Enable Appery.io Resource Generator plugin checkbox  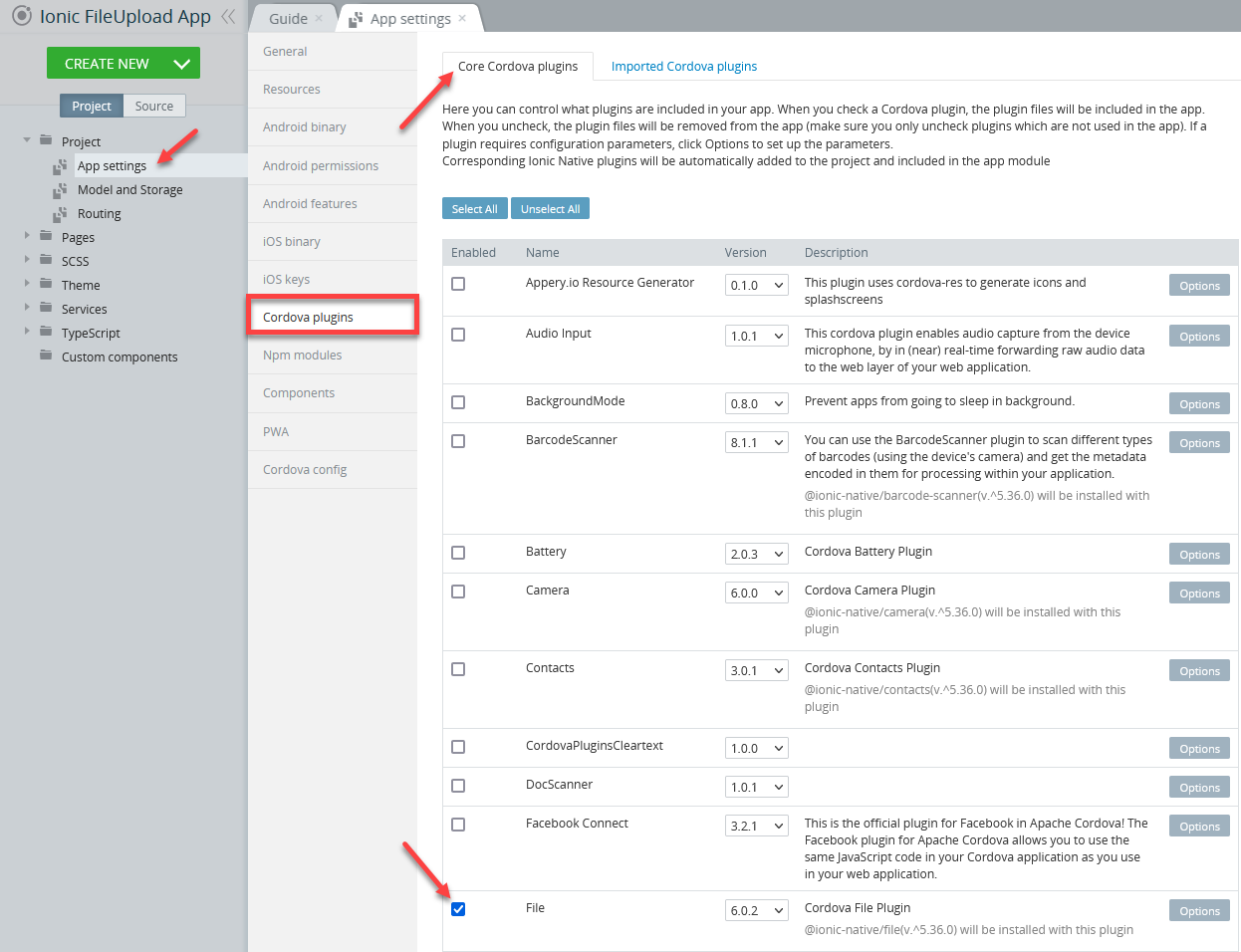[458, 284]
